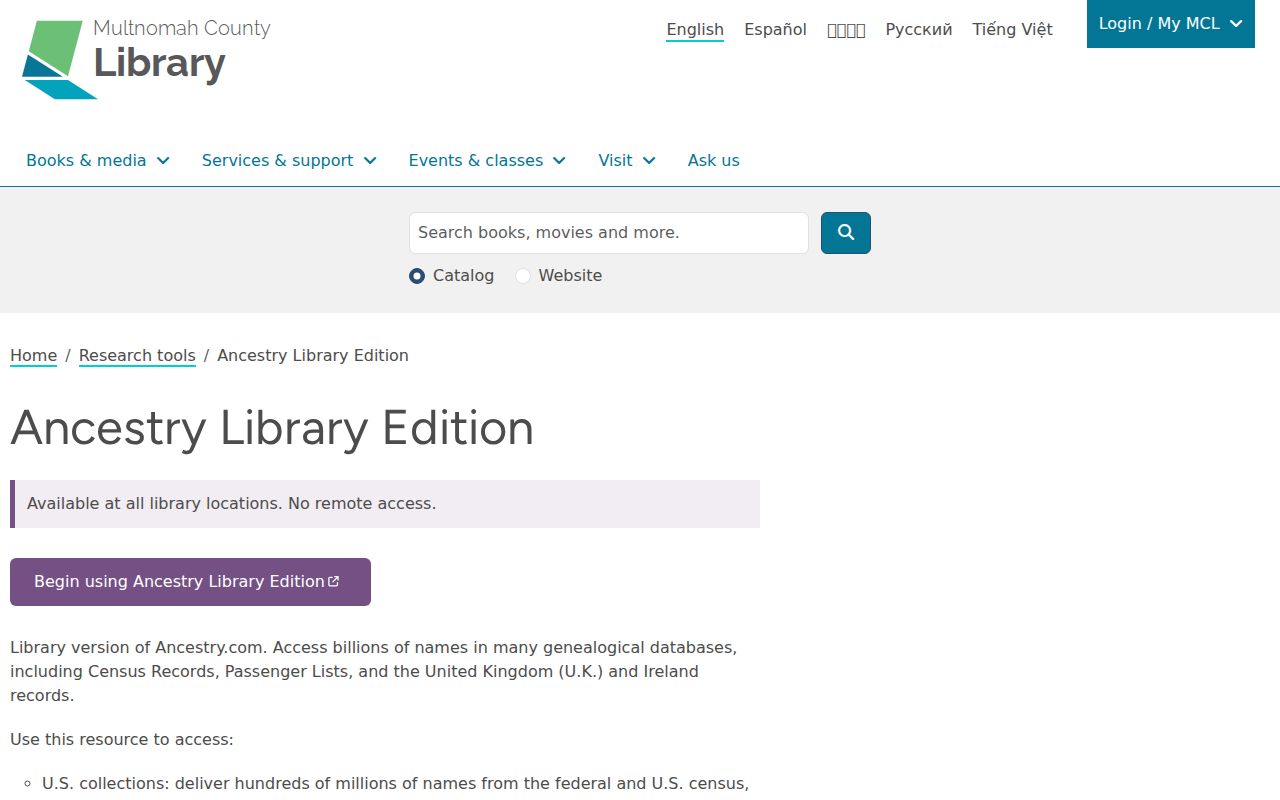
Task: Switch to the language between Español and Русский
Action: point(846,30)
